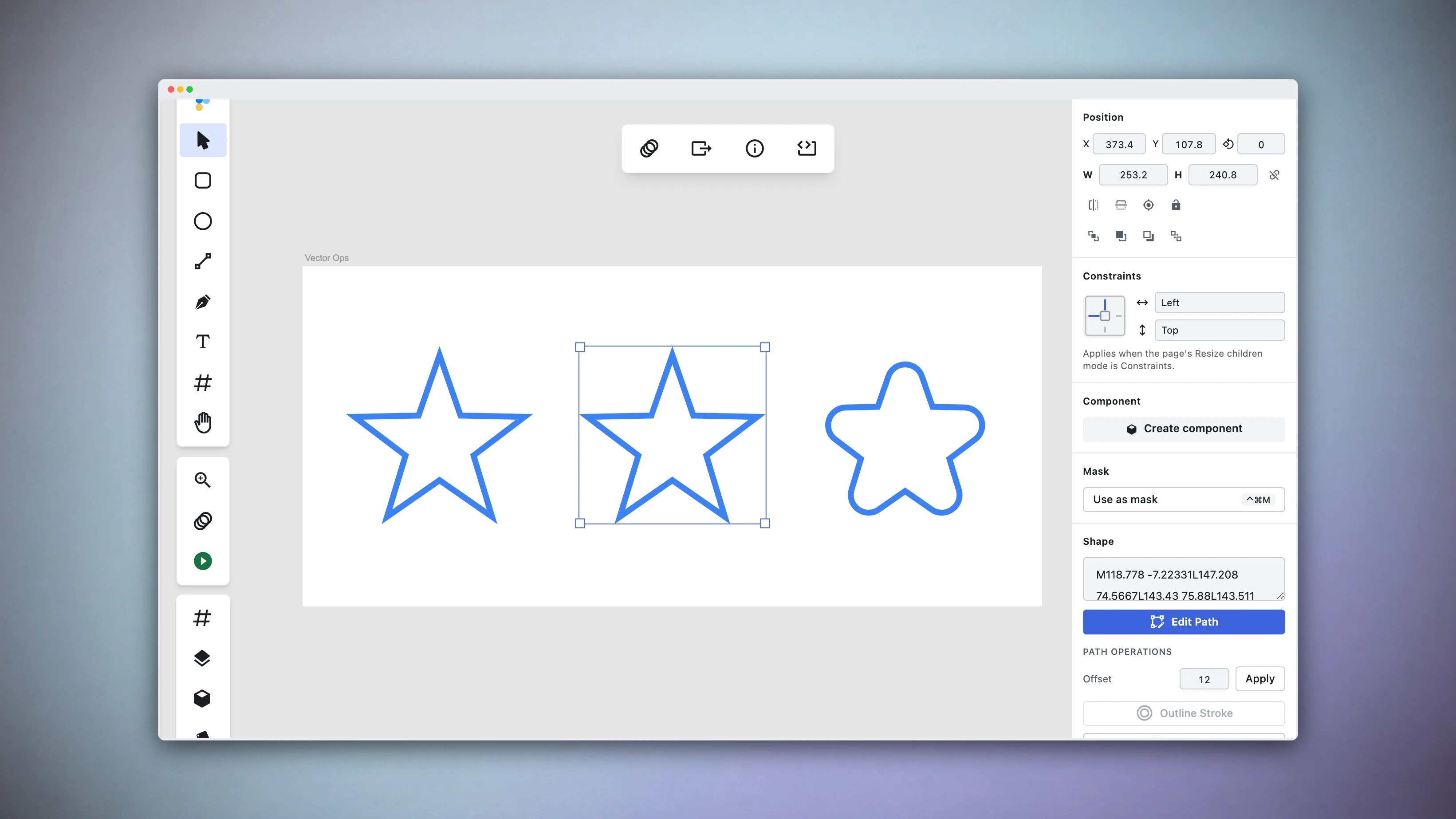
Task: Click the Info icon in top toolbar
Action: click(755, 149)
